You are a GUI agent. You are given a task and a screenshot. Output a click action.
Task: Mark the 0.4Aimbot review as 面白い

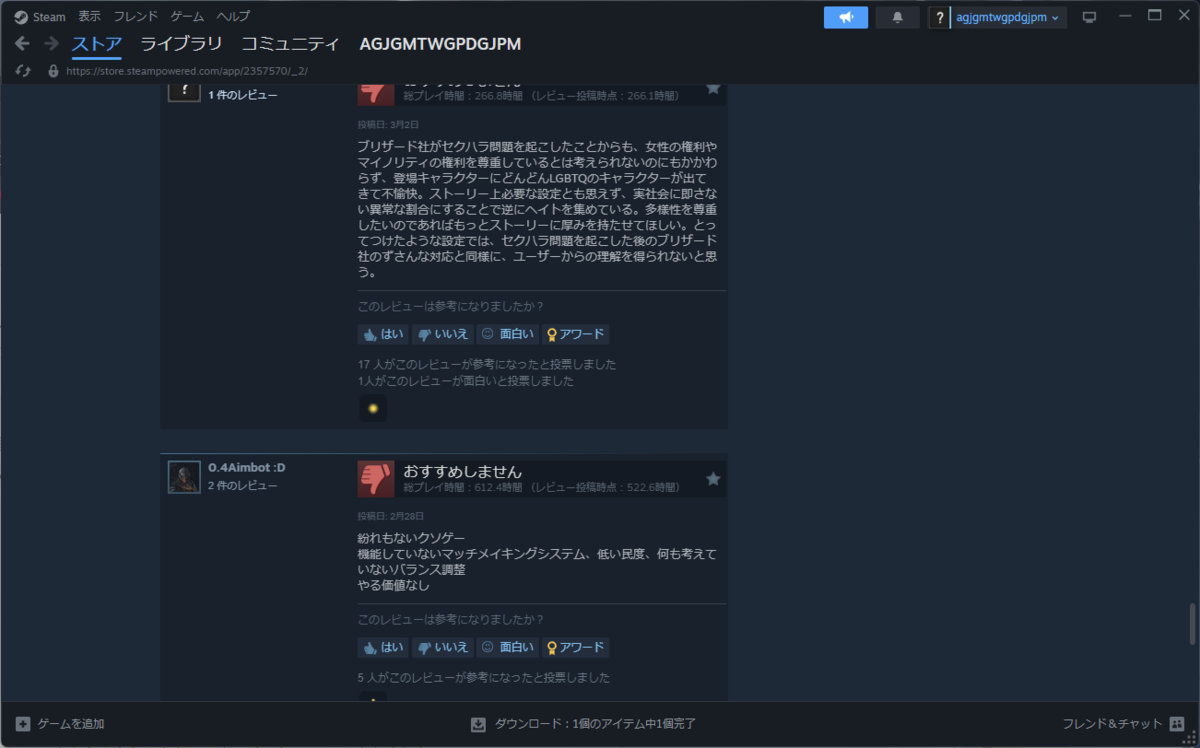click(508, 647)
